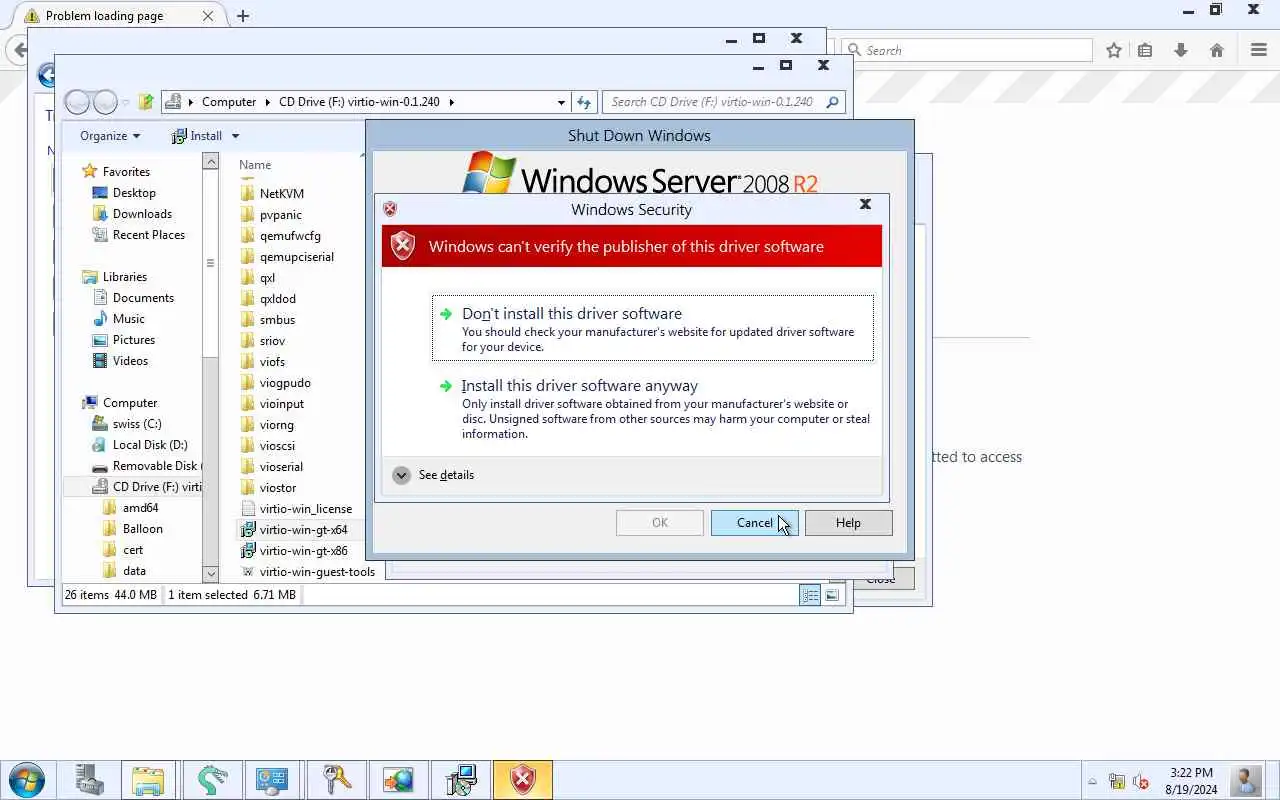
Task: Select virtio-win-gt-x86 installer
Action: click(303, 551)
